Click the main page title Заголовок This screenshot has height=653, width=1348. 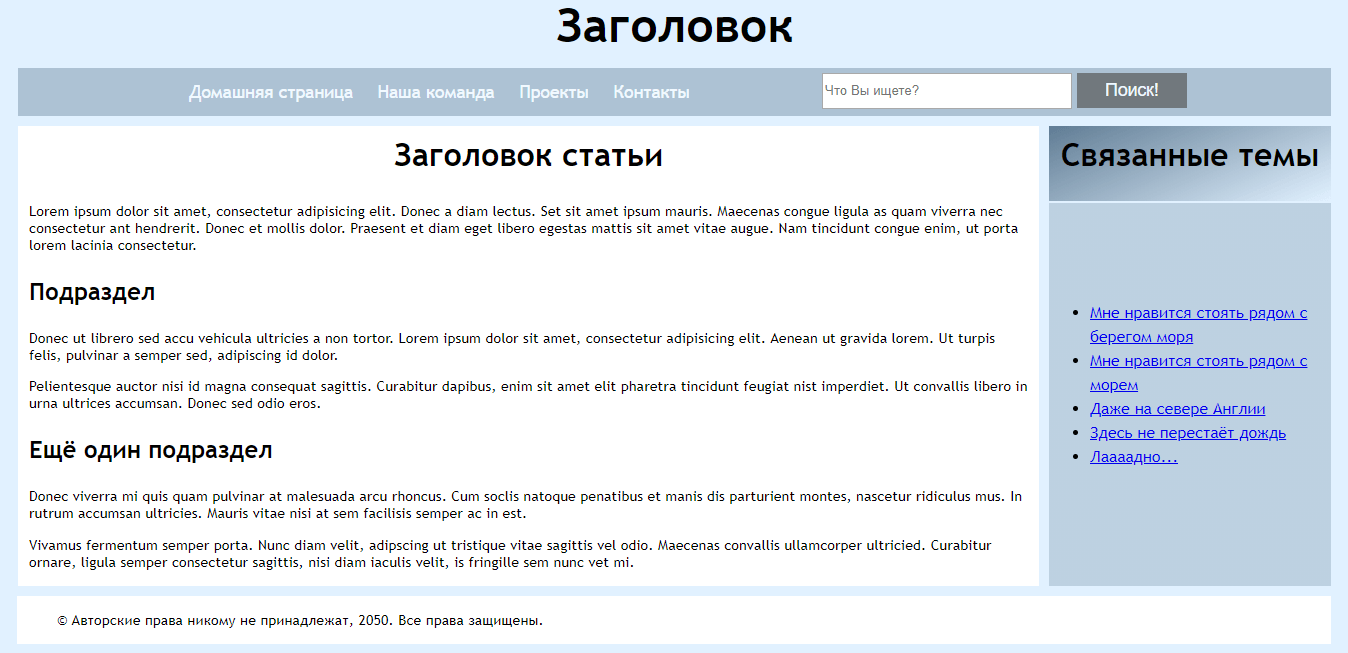pyautogui.click(x=674, y=27)
